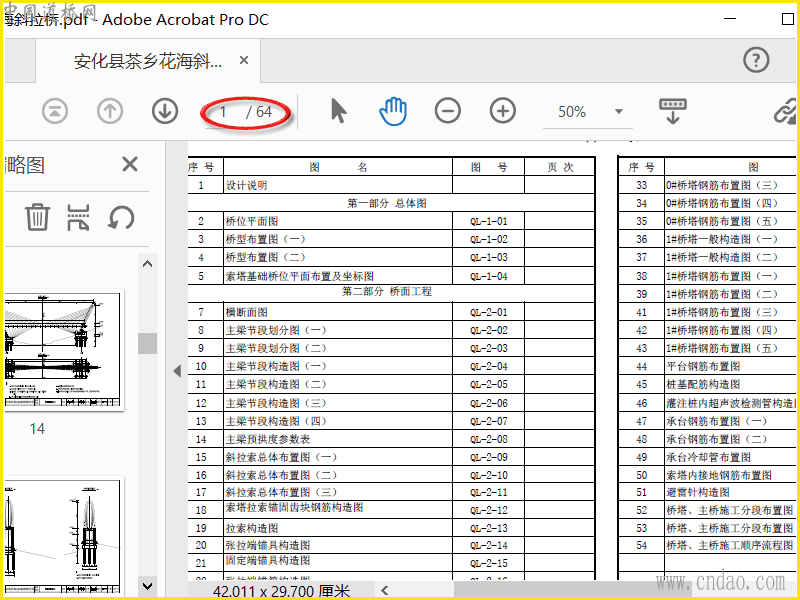Screen dimensions: 800x600
Task: Go to previous page arrow
Action: [x=110, y=111]
